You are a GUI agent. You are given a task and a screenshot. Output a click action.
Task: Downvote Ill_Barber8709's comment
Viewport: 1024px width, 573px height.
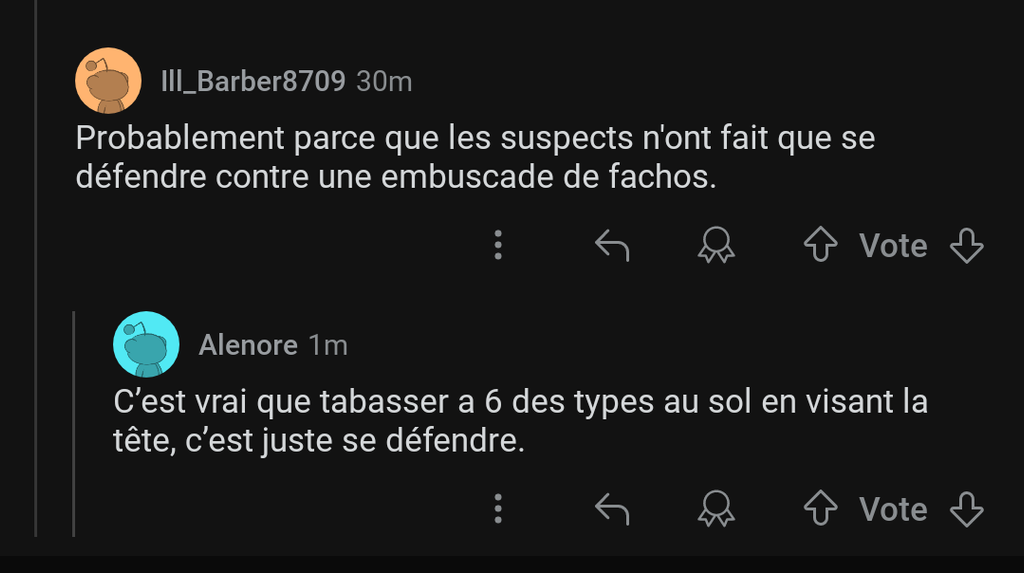967,245
